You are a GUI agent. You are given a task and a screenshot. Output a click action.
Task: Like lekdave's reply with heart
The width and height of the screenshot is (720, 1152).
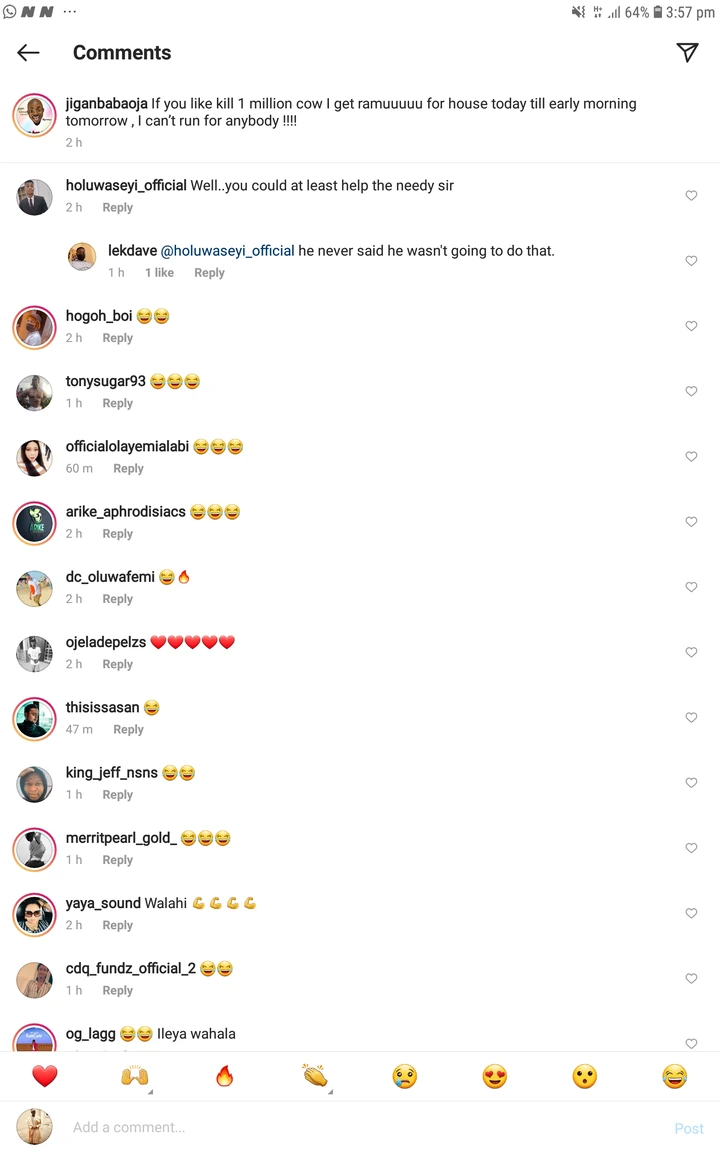pos(691,261)
